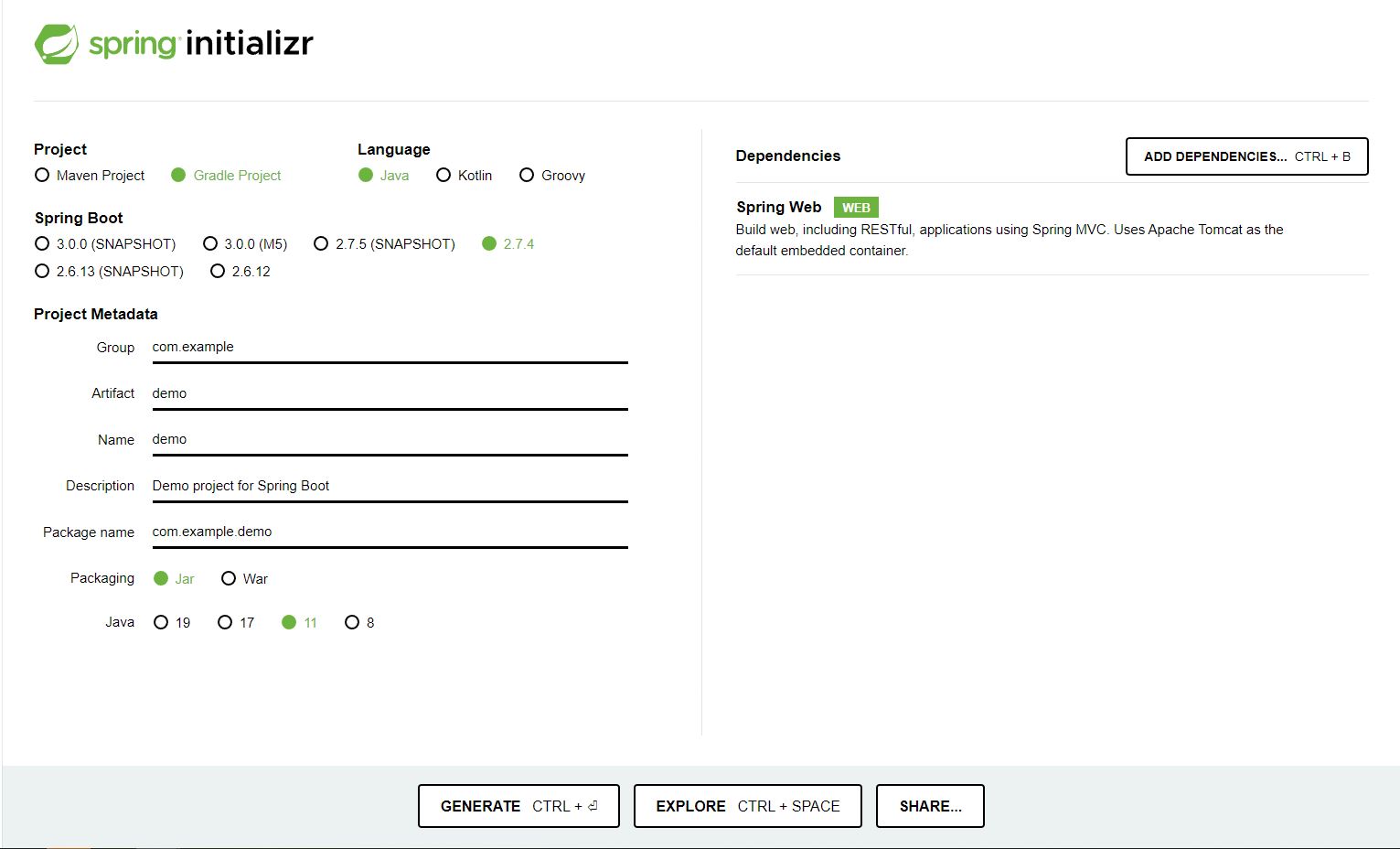Select Java version 19
Screen dimensions: 1400x849
172,622
